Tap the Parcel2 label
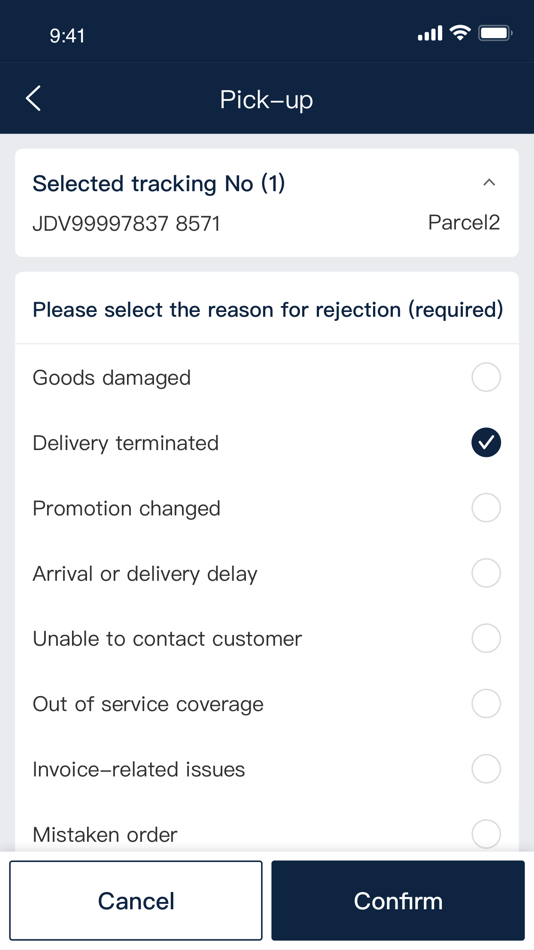 point(464,223)
